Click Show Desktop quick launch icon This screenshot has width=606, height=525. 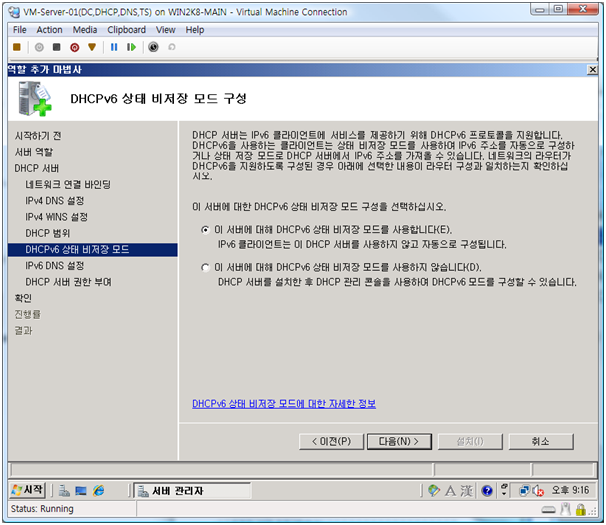coord(81,491)
